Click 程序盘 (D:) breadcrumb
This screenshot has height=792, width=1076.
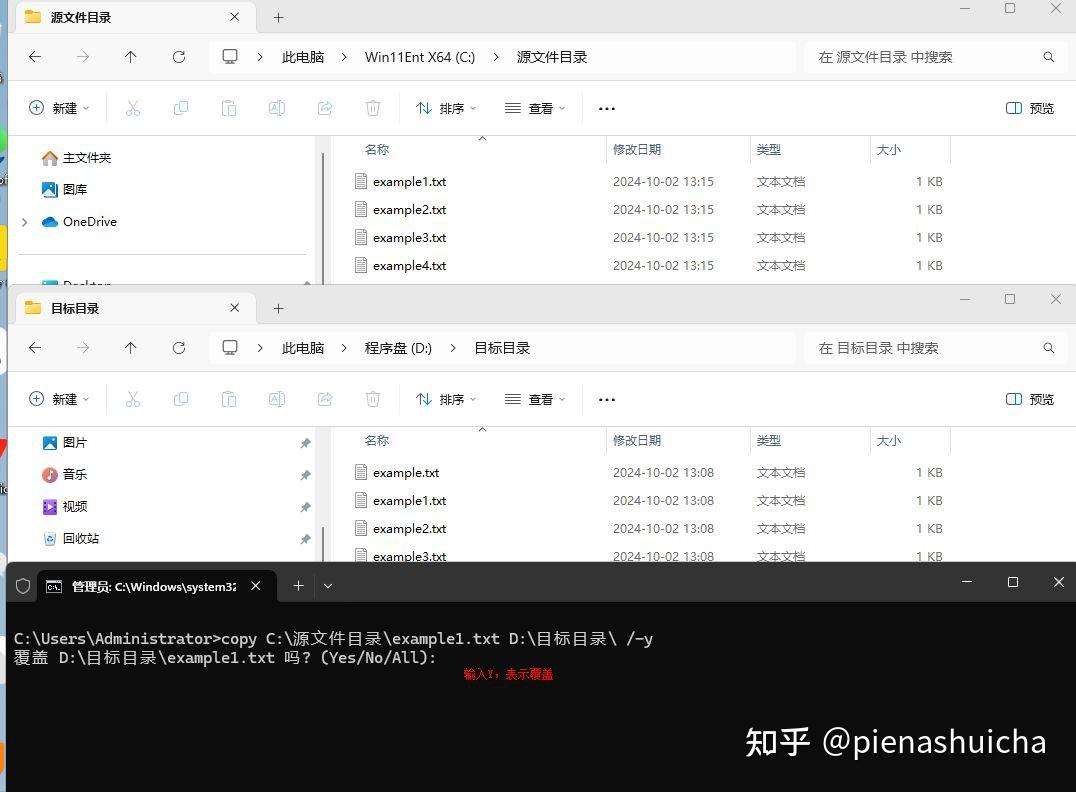pos(398,348)
